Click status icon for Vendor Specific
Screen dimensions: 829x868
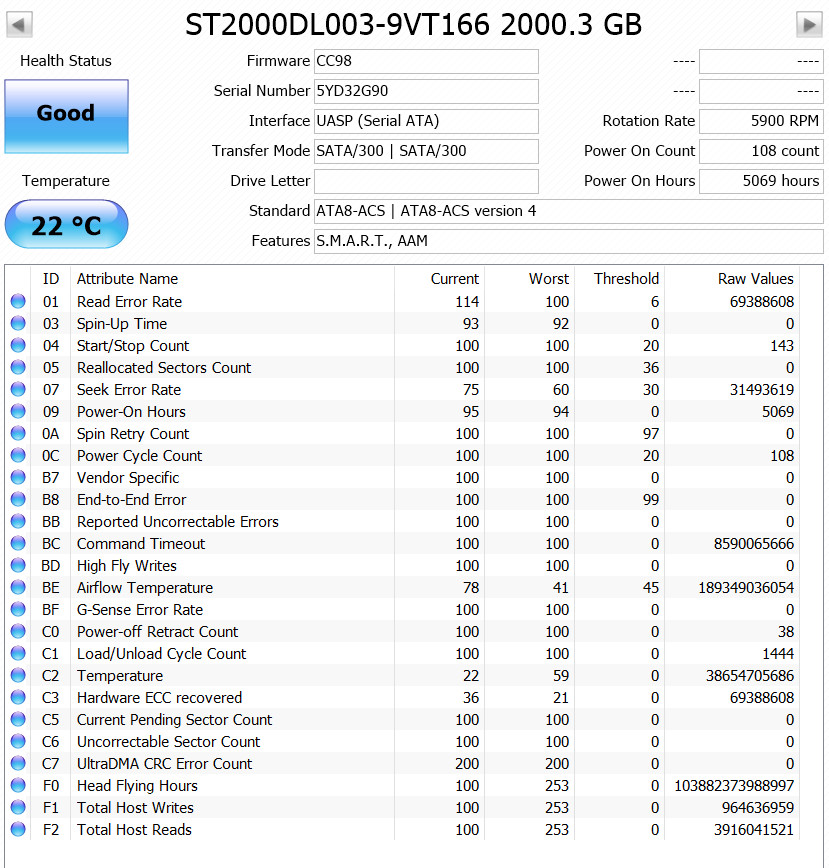click(x=18, y=477)
